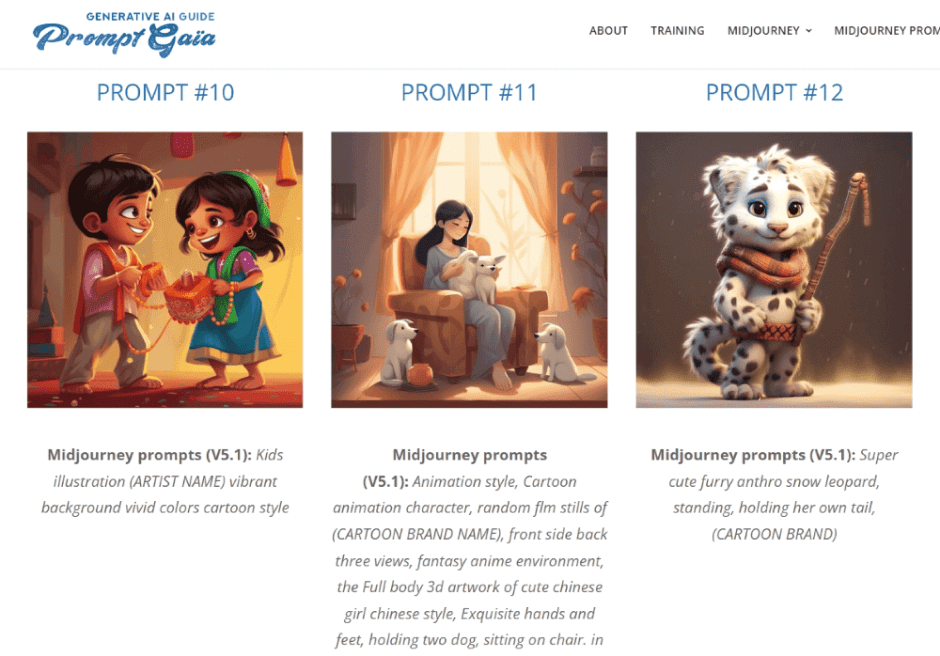The width and height of the screenshot is (940, 656).
Task: Open the girl with dogs image
Action: [x=469, y=270]
